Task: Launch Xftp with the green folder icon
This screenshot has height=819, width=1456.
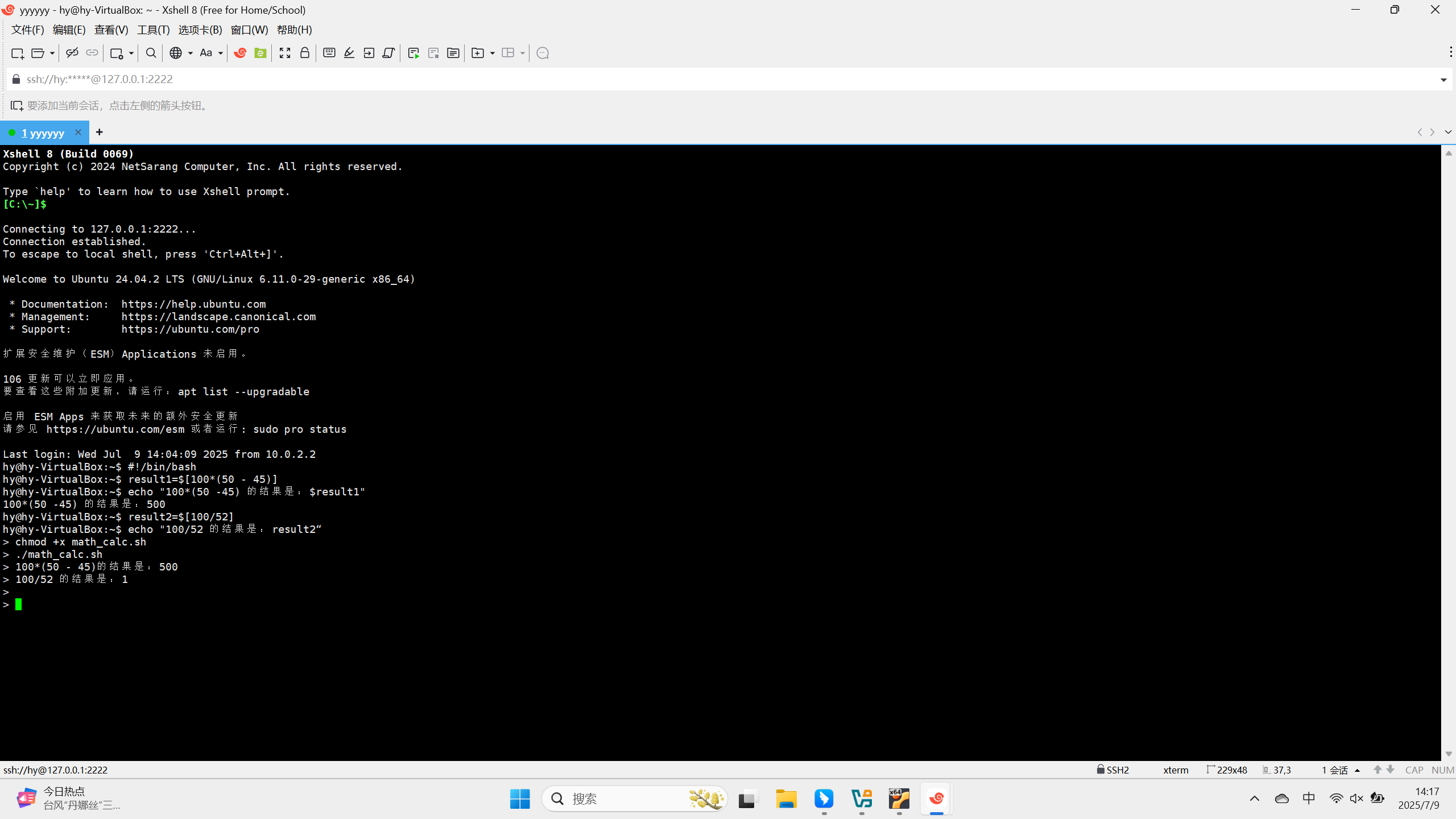Action: [260, 53]
